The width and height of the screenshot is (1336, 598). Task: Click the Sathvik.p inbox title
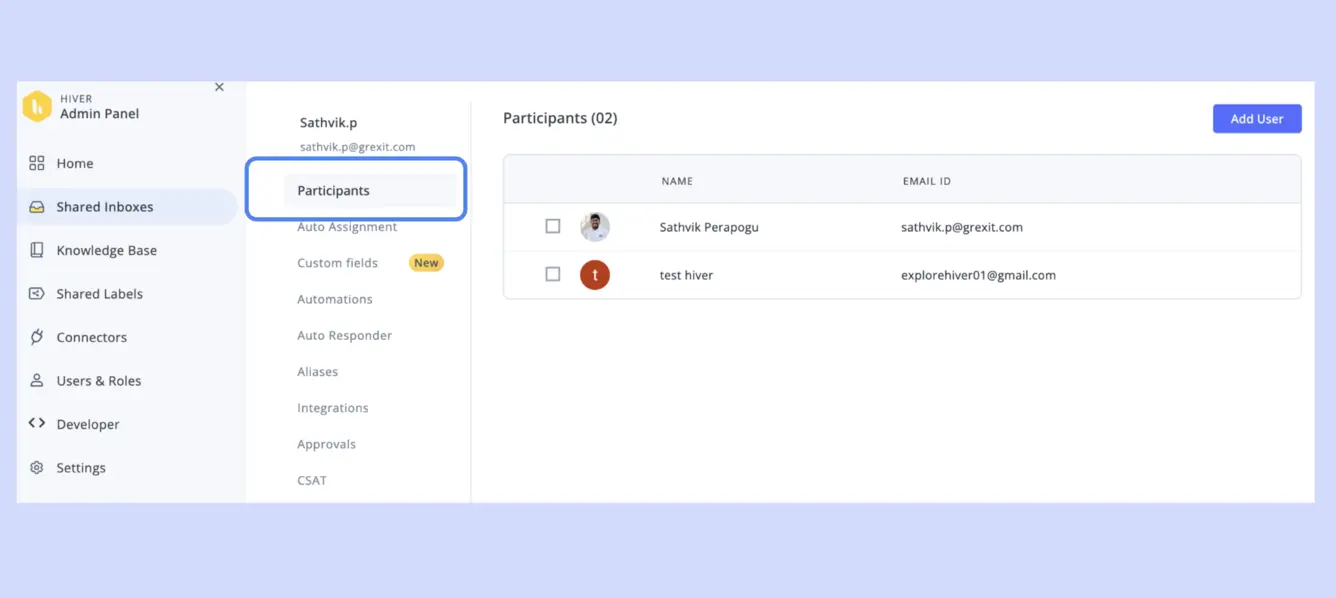(328, 122)
